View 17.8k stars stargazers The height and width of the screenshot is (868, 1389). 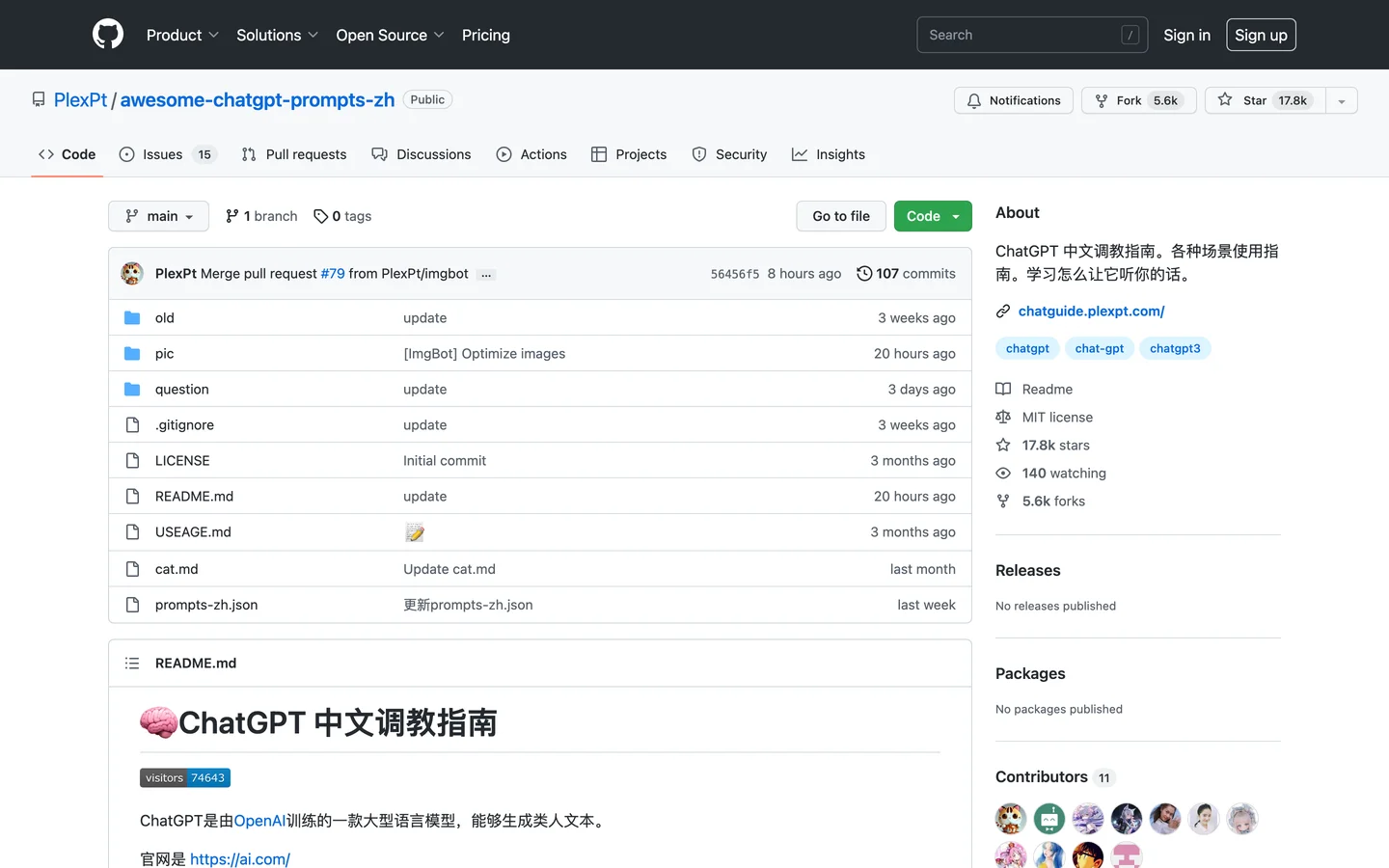[1043, 446]
